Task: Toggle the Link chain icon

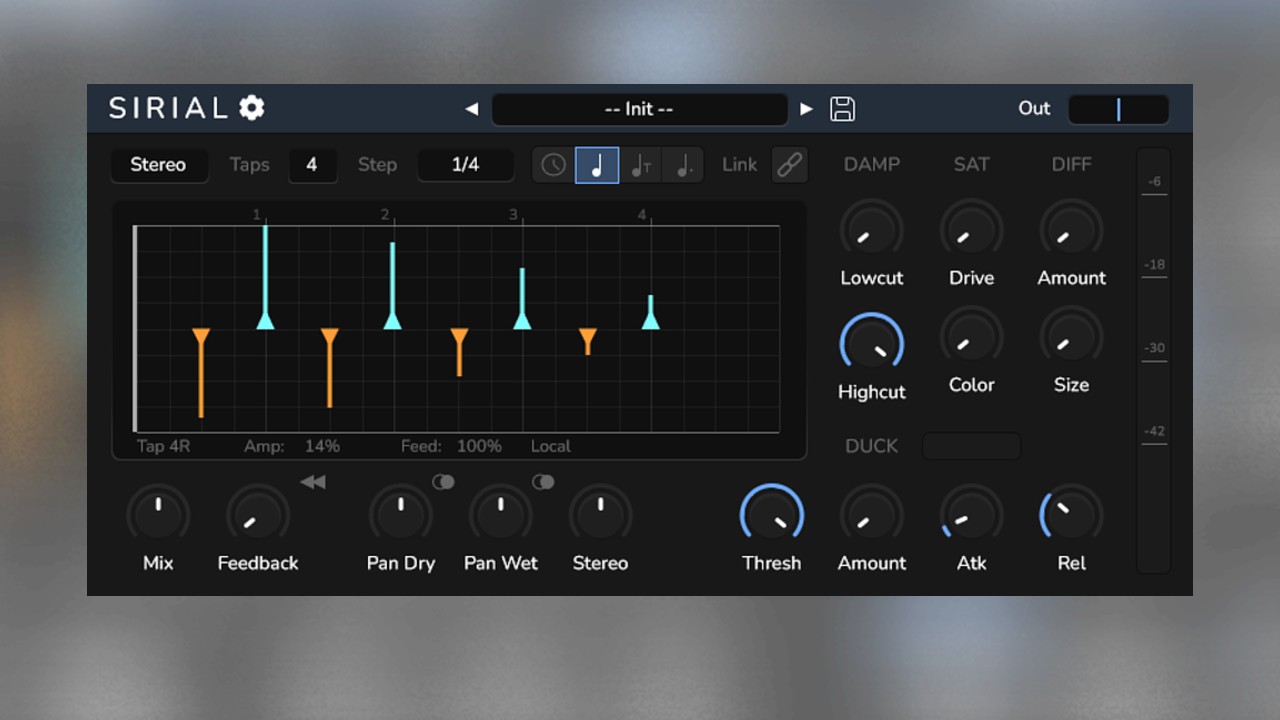Action: point(790,165)
